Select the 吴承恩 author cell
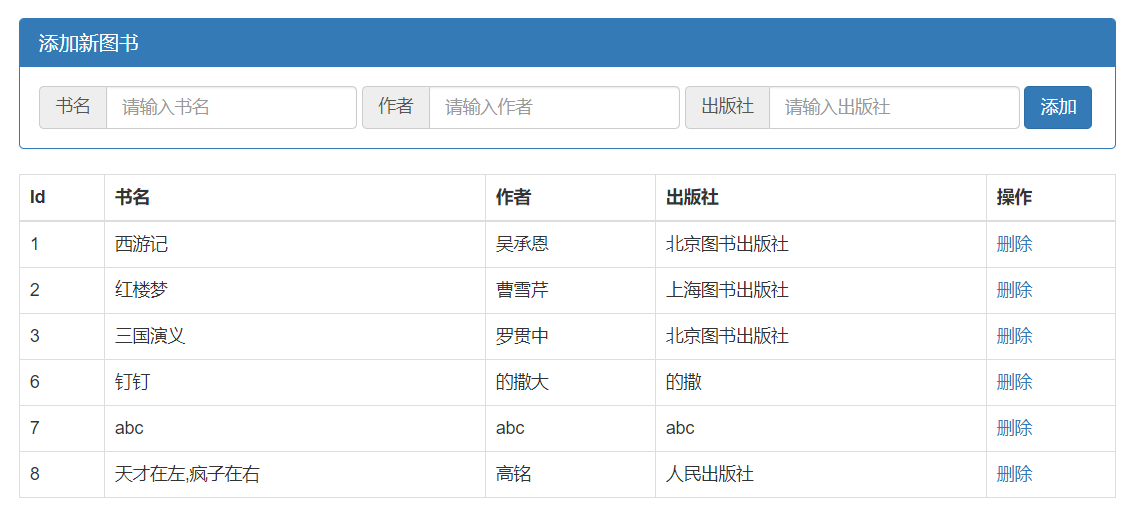The height and width of the screenshot is (513, 1134). click(x=522, y=244)
